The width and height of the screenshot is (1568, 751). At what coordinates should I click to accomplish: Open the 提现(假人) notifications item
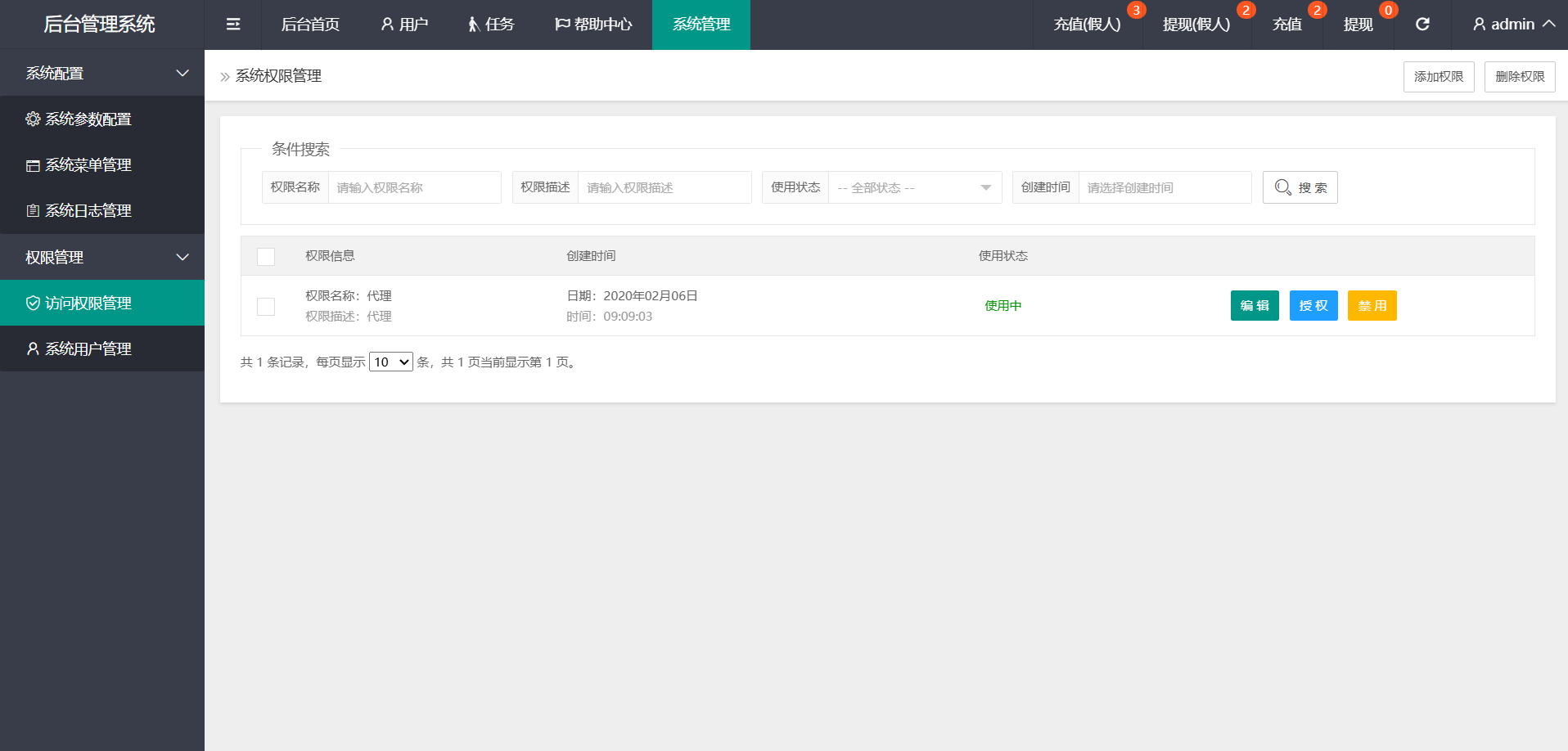click(x=1196, y=25)
